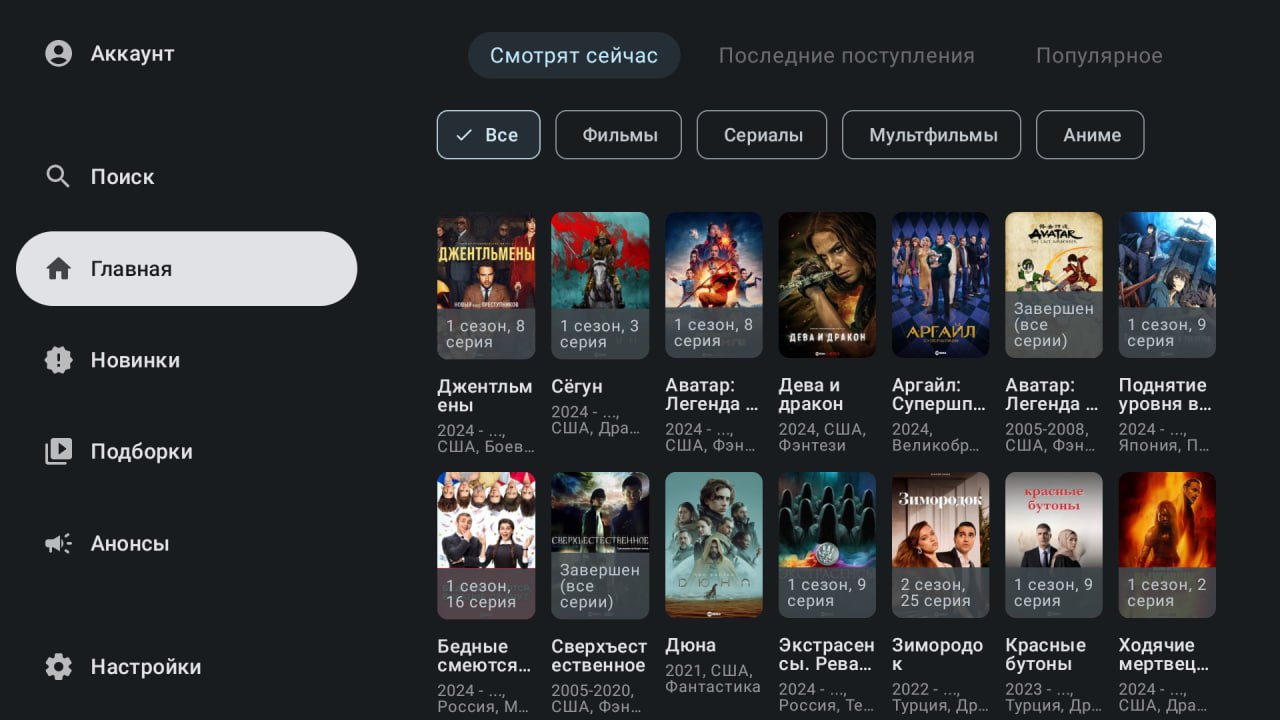Switch to the Популярное tab

[1099, 56]
